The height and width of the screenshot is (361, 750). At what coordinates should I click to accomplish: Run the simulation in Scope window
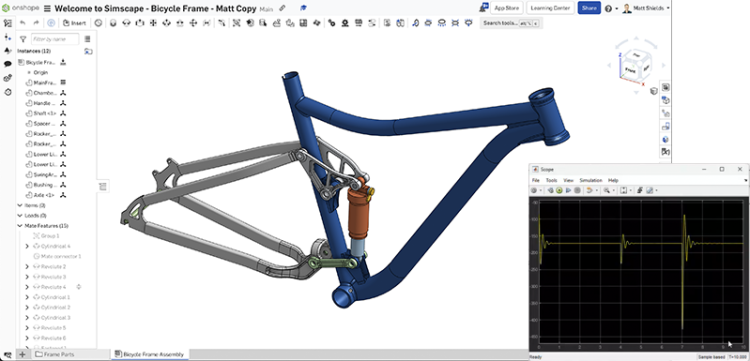pos(559,190)
